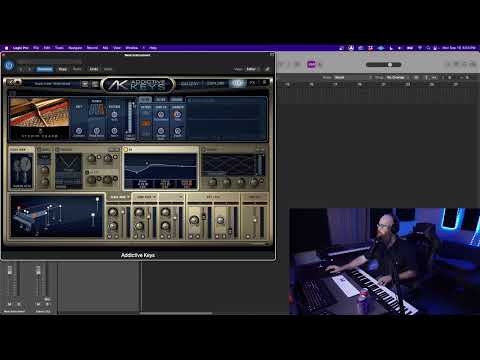
Task: Toggle the plugin power bypass button
Action: (9, 65)
